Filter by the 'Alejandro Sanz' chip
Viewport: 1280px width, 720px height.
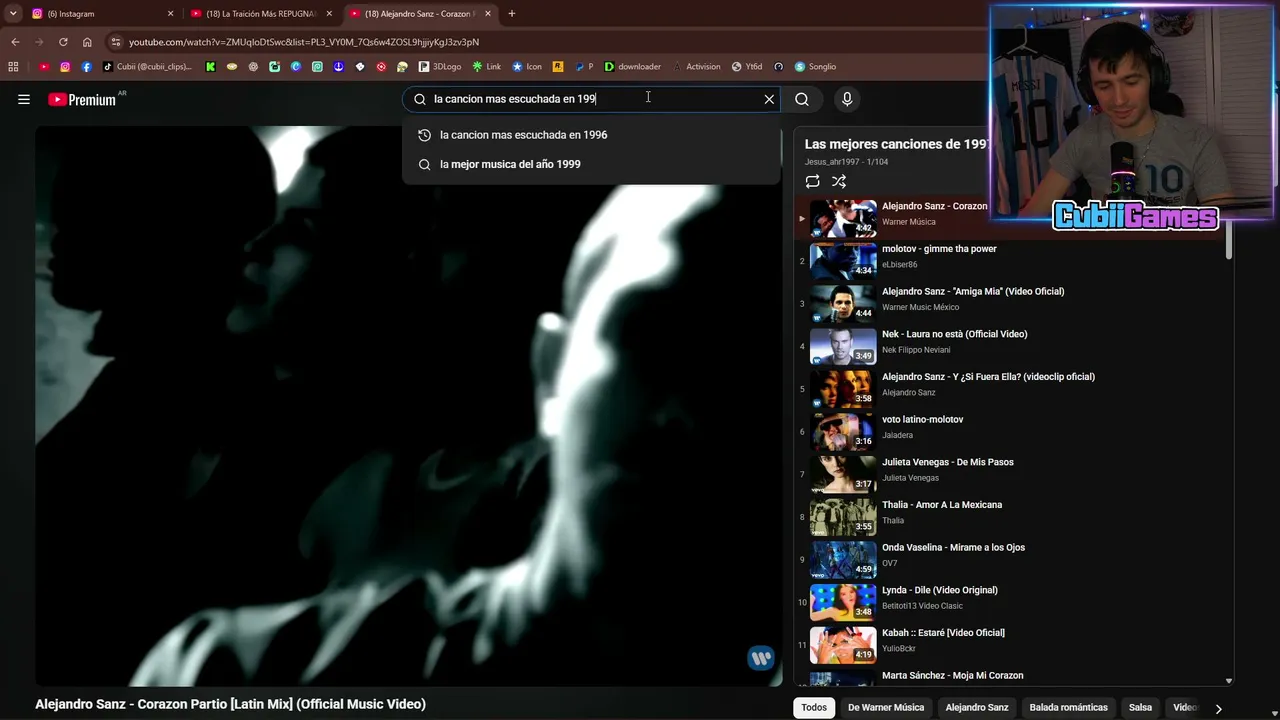[x=977, y=707]
